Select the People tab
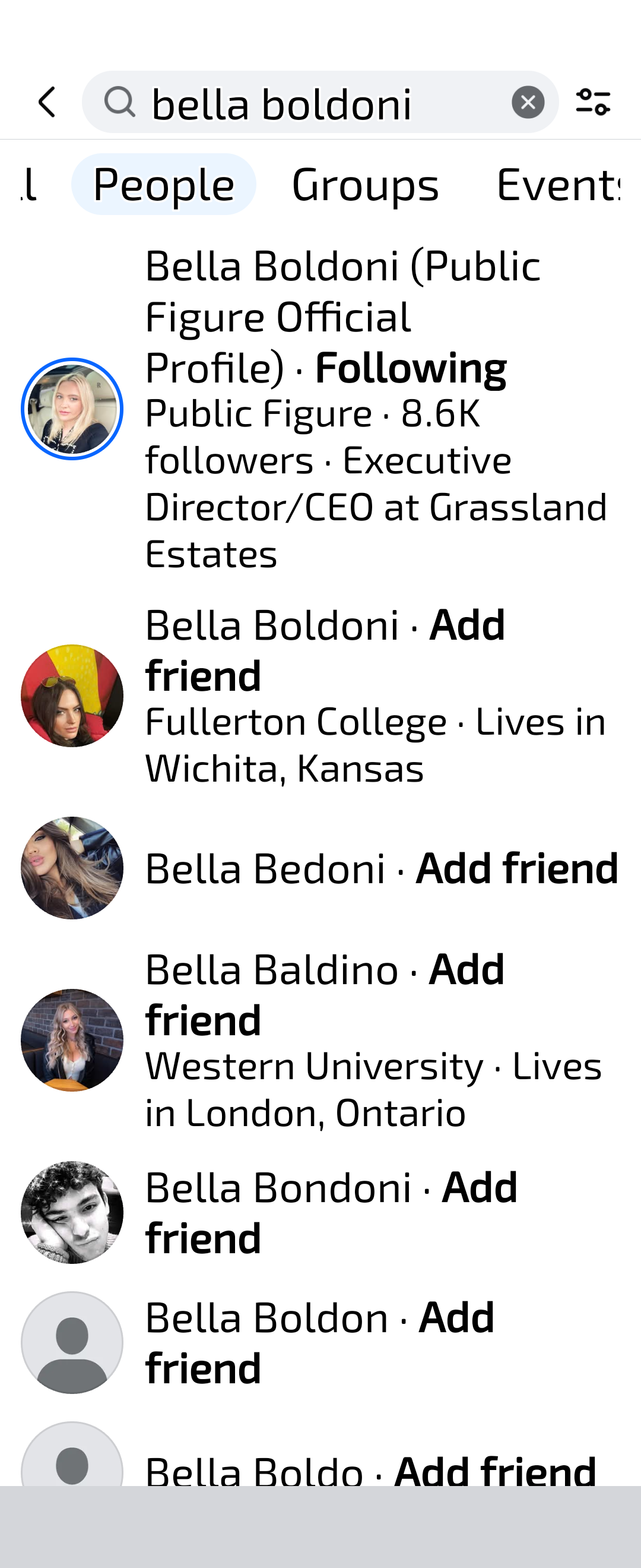641x1568 pixels. pos(164,185)
